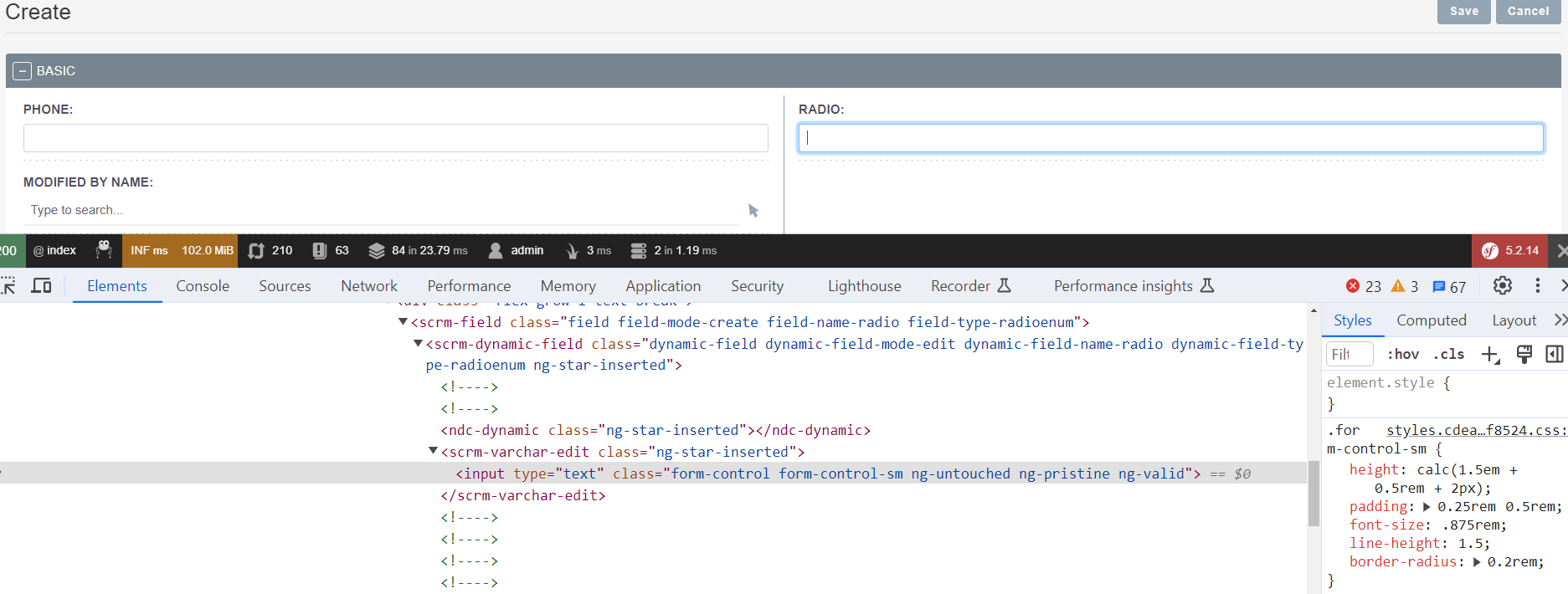Focus the Styles filter box
Viewport: 1568px width, 594px height.
[1350, 354]
